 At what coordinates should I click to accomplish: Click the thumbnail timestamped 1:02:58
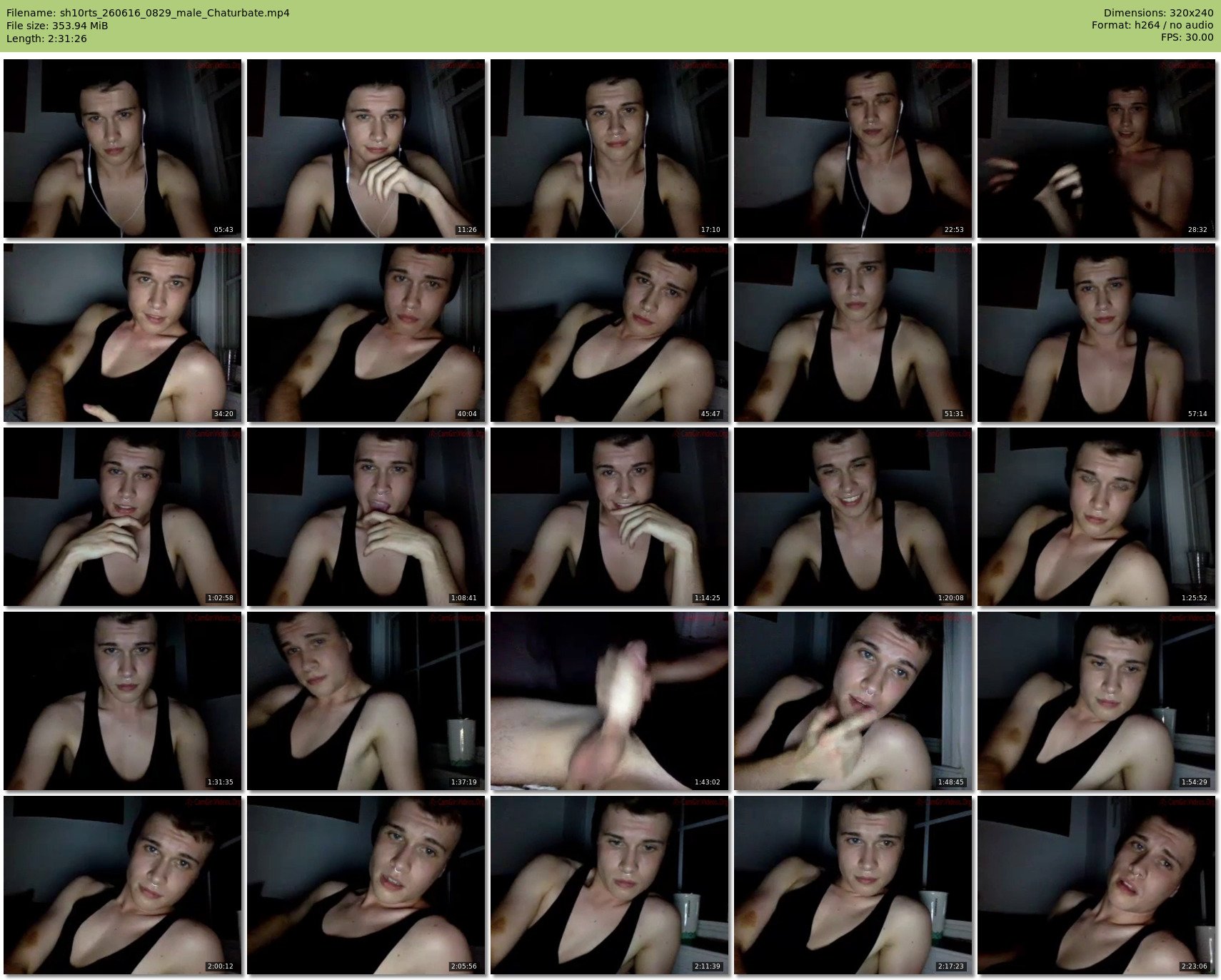(123, 517)
